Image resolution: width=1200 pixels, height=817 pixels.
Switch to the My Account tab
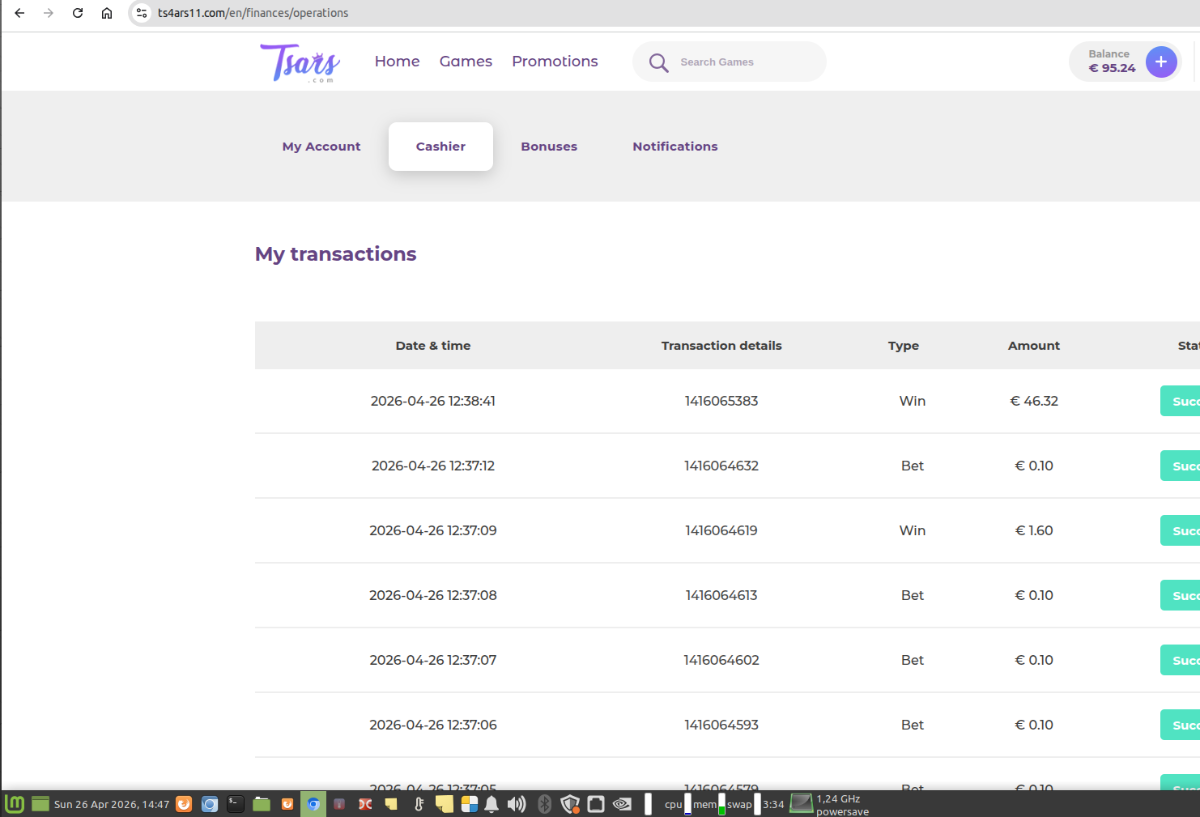[321, 146]
